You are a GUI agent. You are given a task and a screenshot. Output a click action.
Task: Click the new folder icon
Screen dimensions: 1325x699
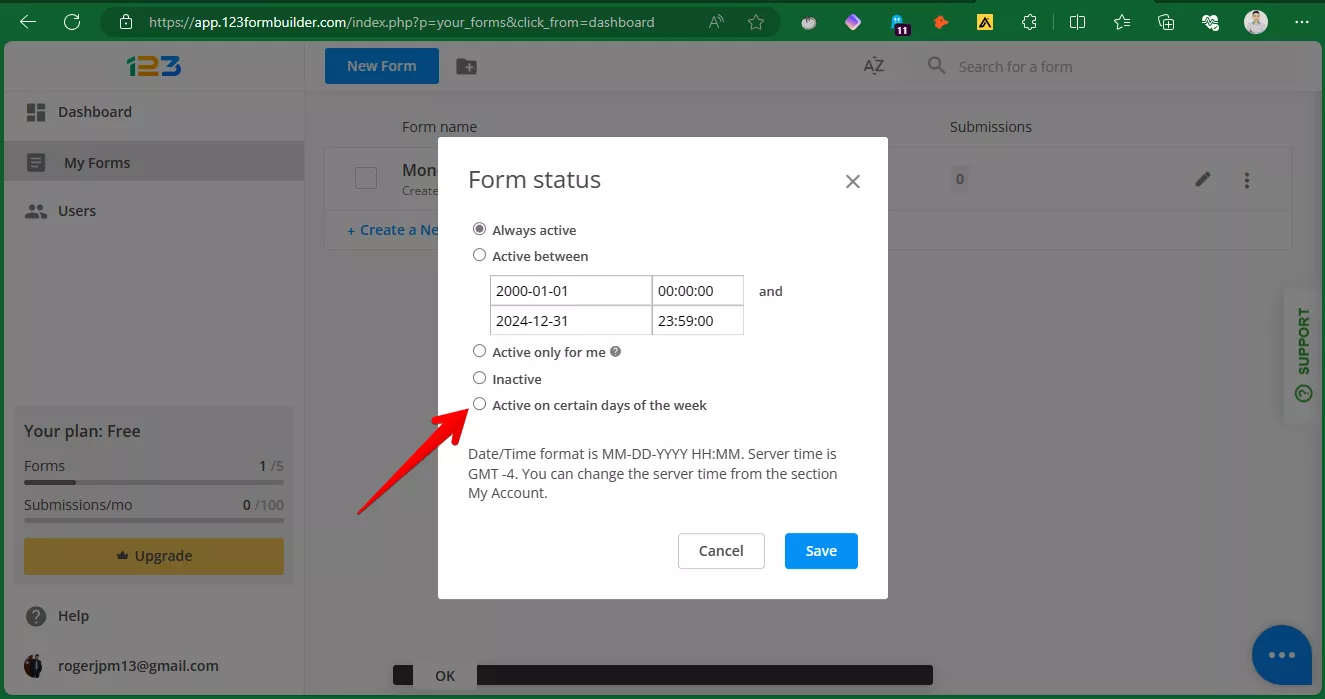[466, 66]
